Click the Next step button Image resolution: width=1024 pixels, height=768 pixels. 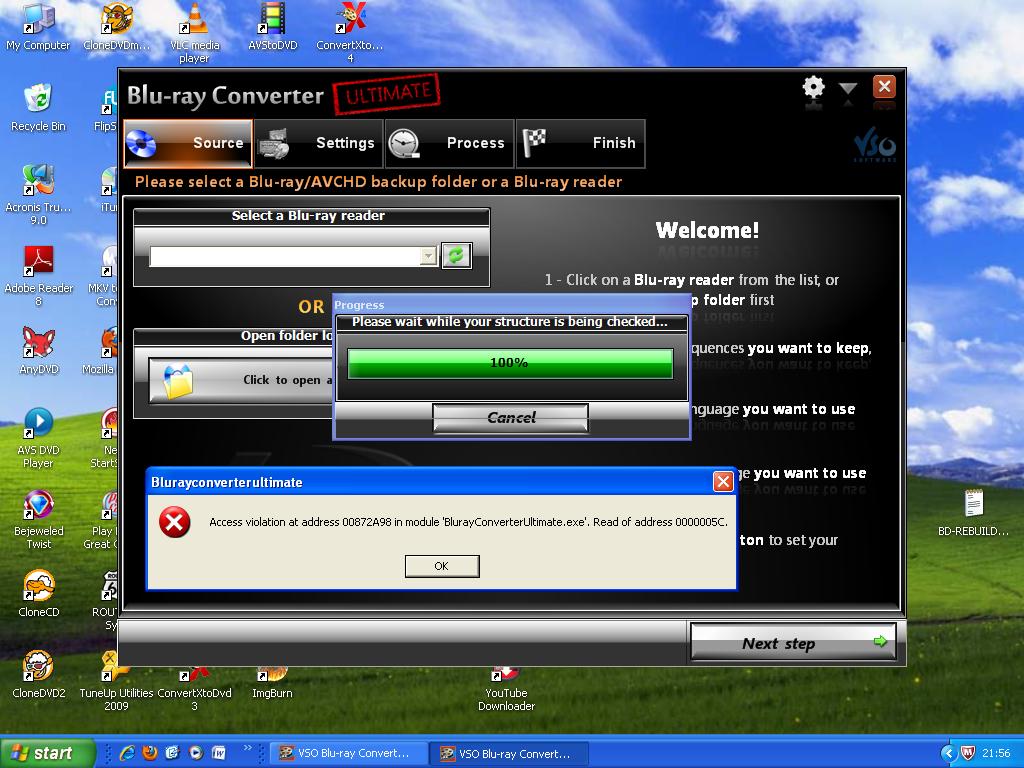click(793, 643)
